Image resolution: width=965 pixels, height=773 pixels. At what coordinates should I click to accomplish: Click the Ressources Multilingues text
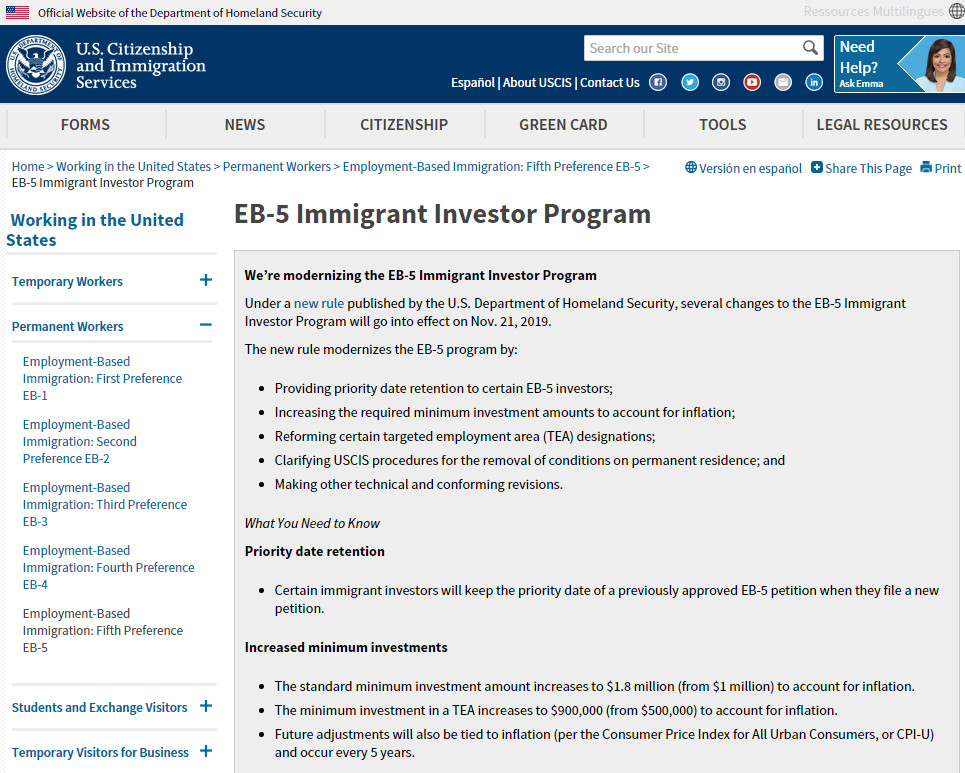(x=873, y=12)
